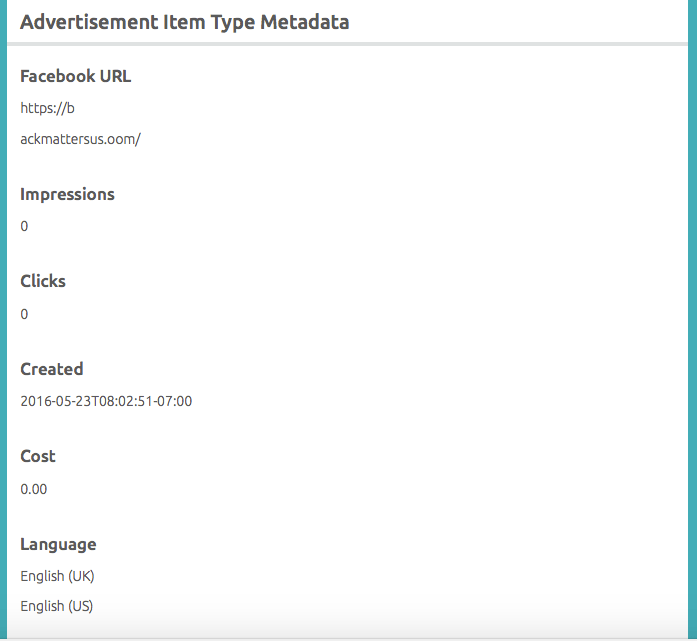697x641 pixels.
Task: Select the Clicks field label
Action: (x=43, y=281)
